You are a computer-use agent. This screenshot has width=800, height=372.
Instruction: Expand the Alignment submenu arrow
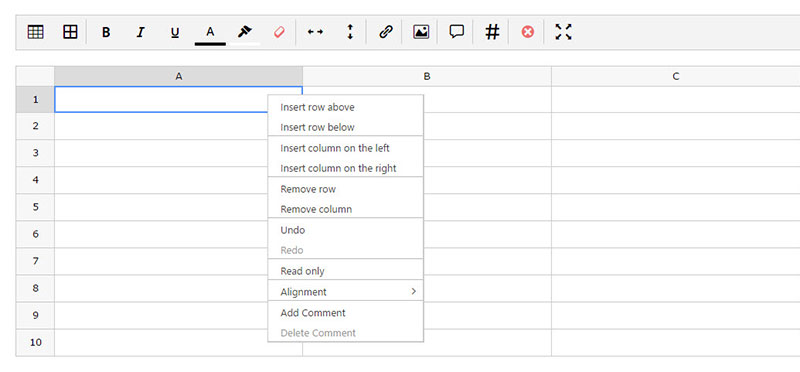[414, 291]
